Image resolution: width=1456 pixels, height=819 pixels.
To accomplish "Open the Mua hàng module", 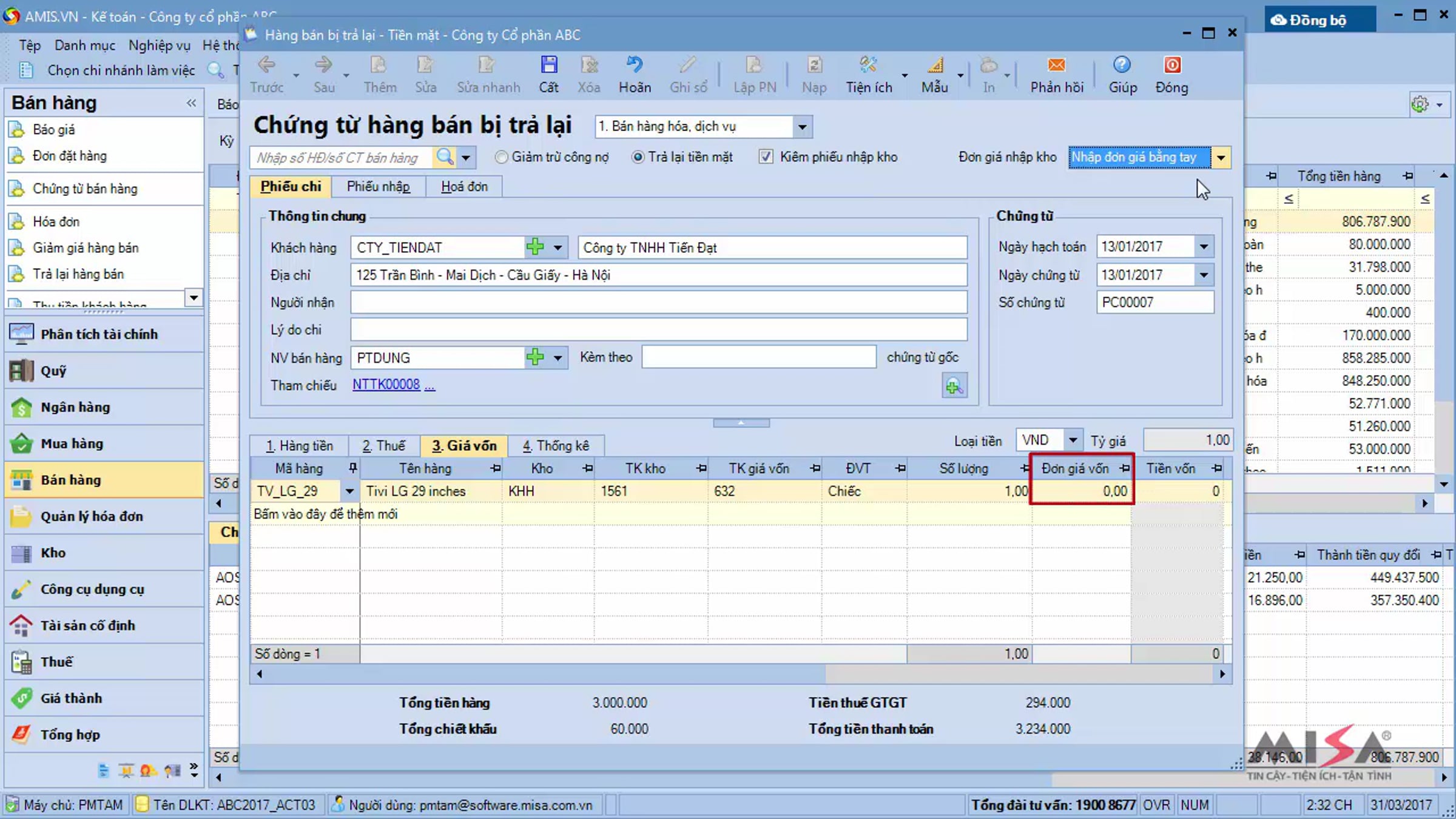I will coord(104,443).
